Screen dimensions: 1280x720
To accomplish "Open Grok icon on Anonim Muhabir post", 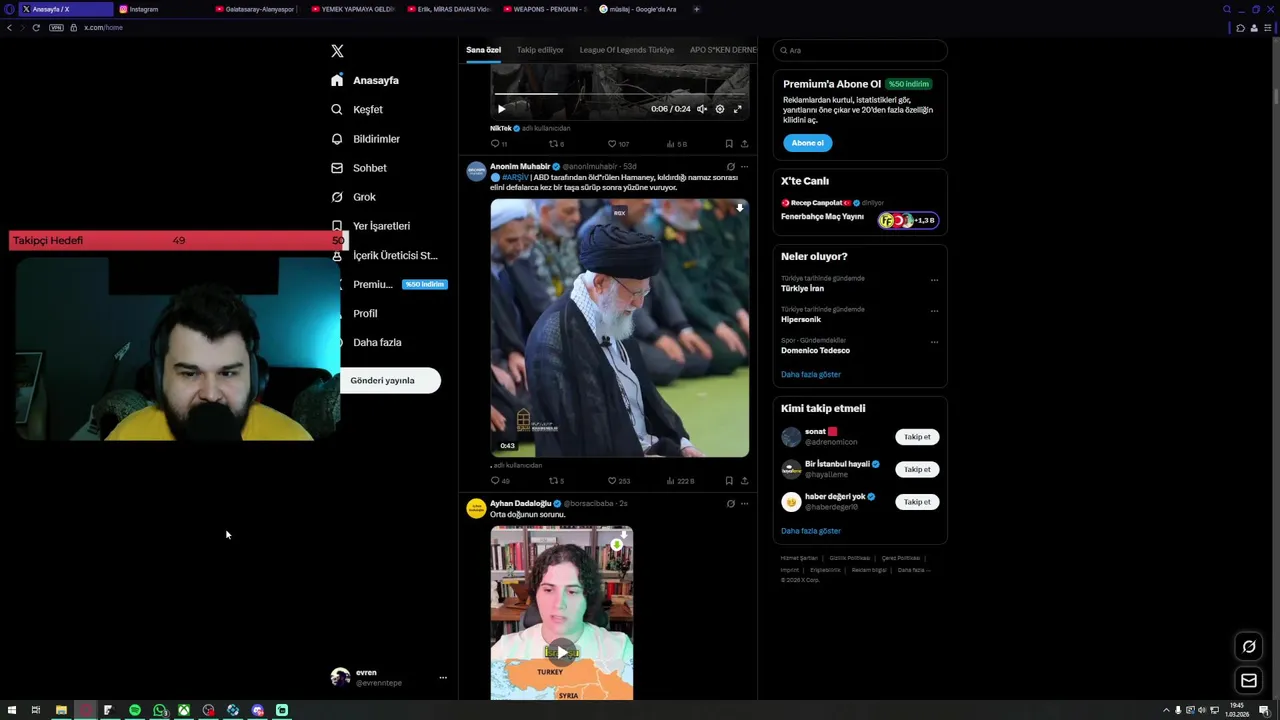I will click(730, 167).
